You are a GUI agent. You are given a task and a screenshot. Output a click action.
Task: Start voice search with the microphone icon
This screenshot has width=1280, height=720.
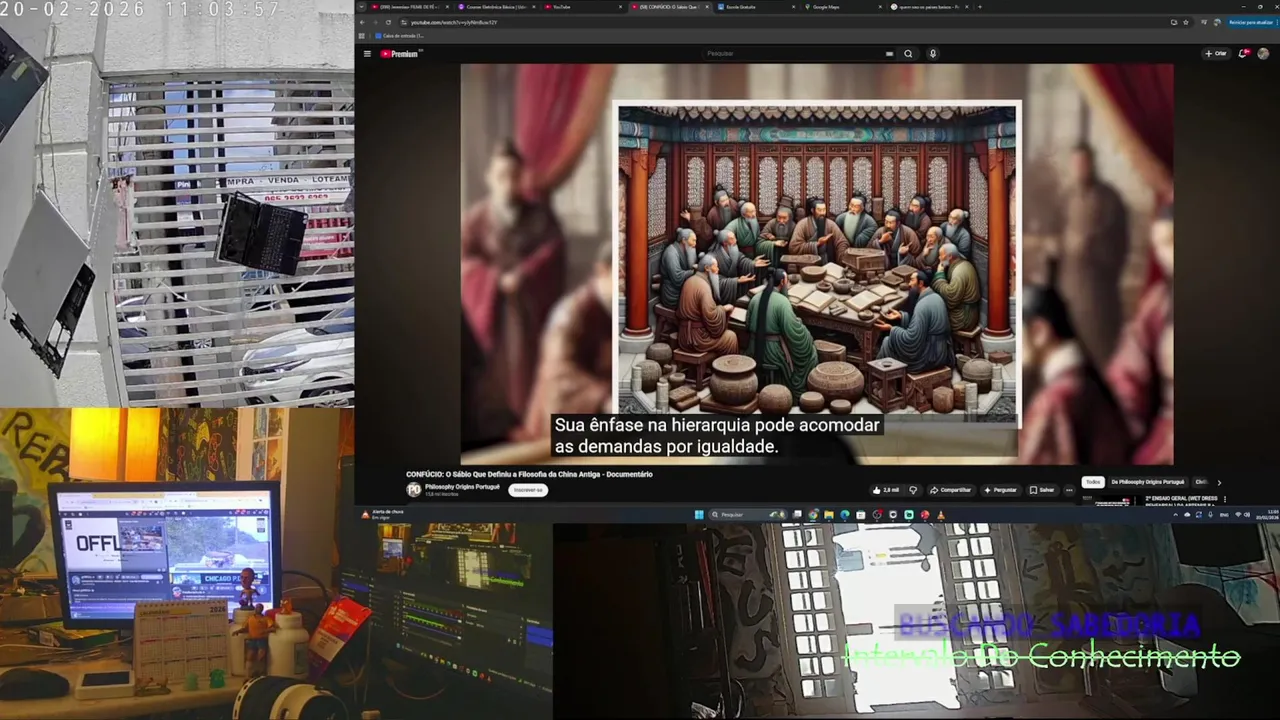(x=932, y=54)
